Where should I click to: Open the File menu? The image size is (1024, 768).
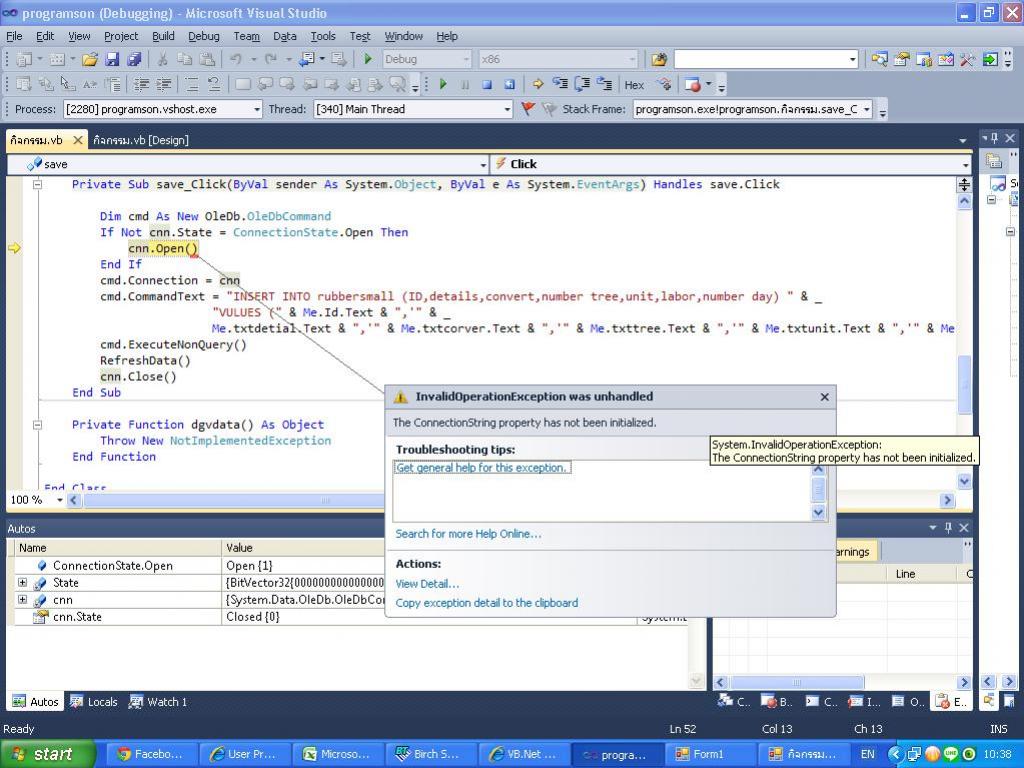[x=14, y=36]
